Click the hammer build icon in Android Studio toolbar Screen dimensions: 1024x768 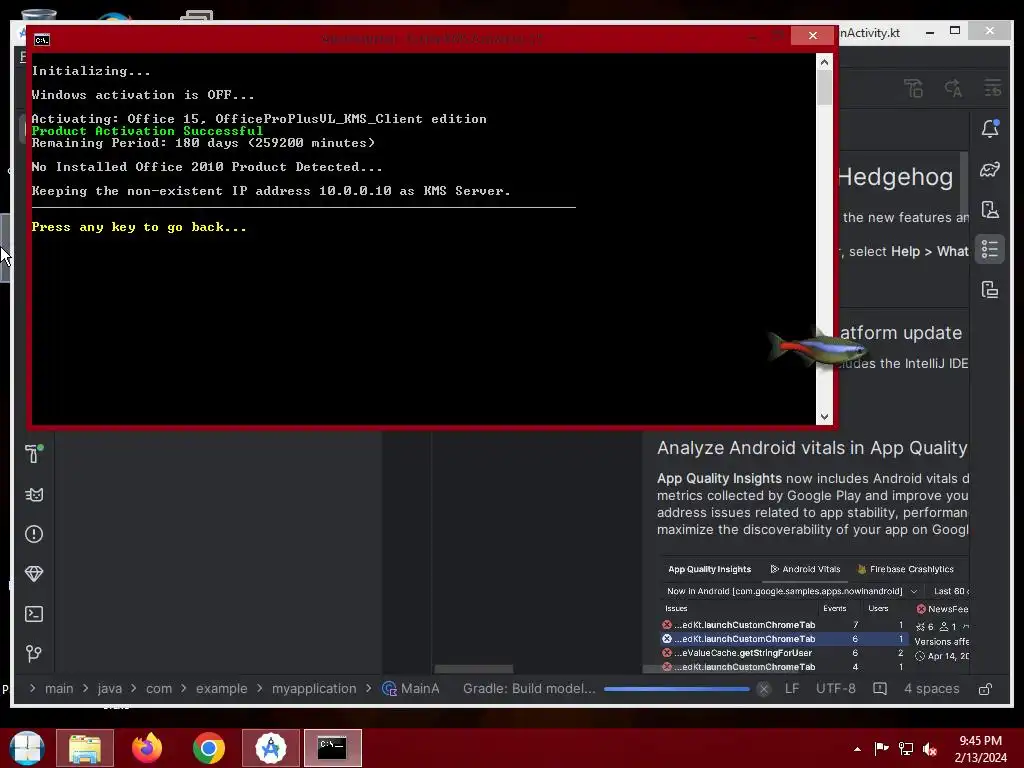[x=914, y=88]
